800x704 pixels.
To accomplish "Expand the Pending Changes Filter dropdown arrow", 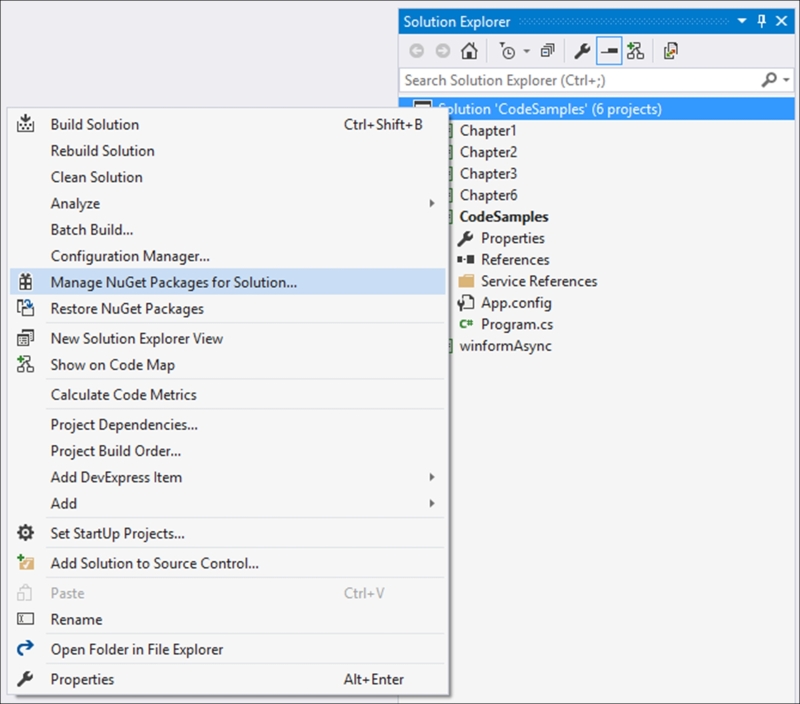I will (527, 51).
